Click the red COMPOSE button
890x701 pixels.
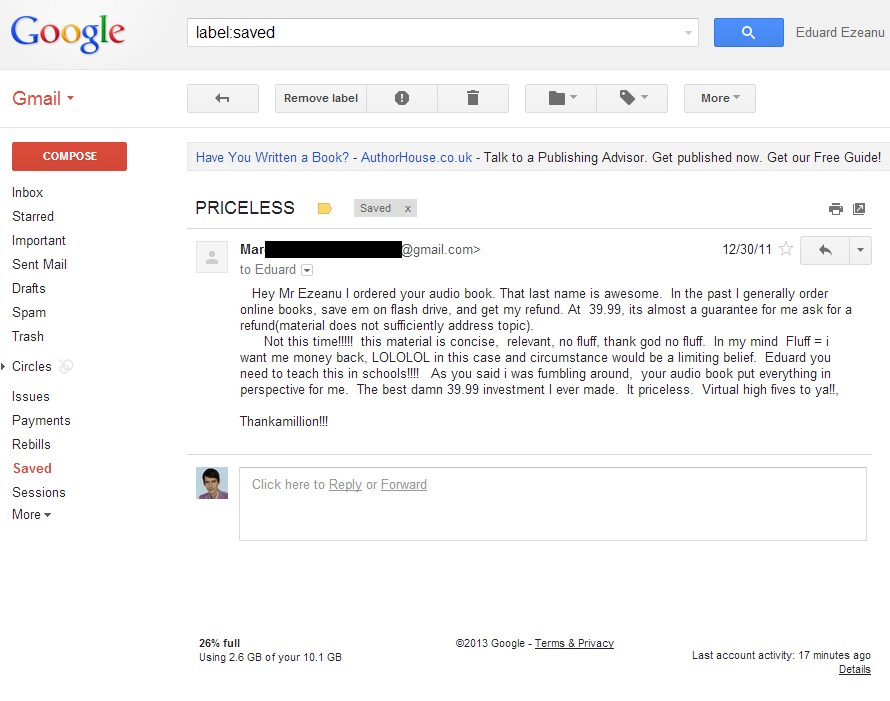pyautogui.click(x=69, y=156)
